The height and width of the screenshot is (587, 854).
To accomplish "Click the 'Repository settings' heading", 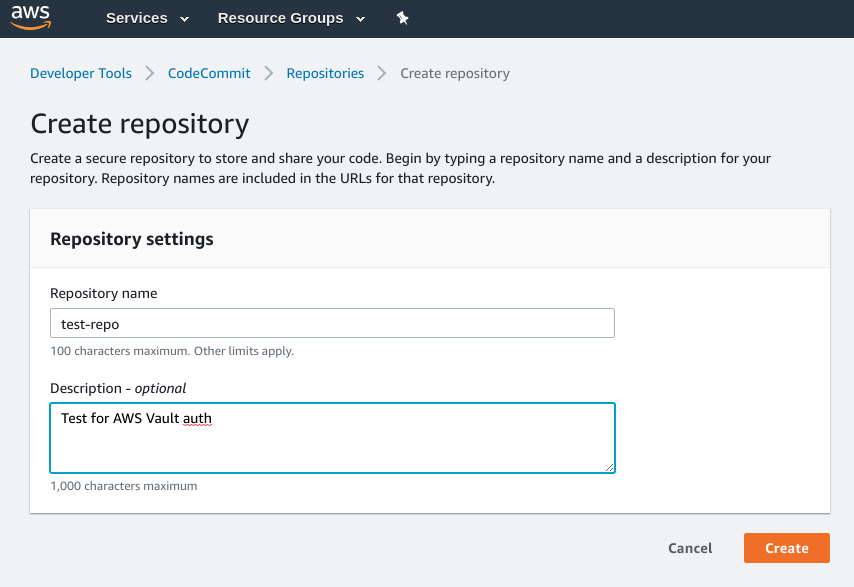I will point(132,239).
